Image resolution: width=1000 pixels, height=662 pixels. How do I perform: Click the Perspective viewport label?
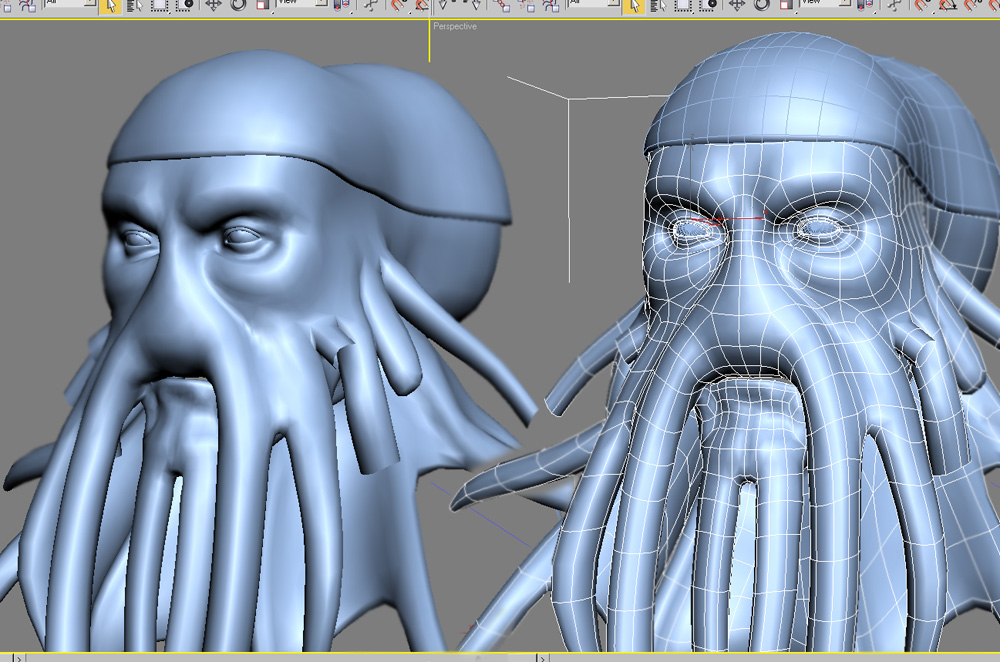pos(455,26)
